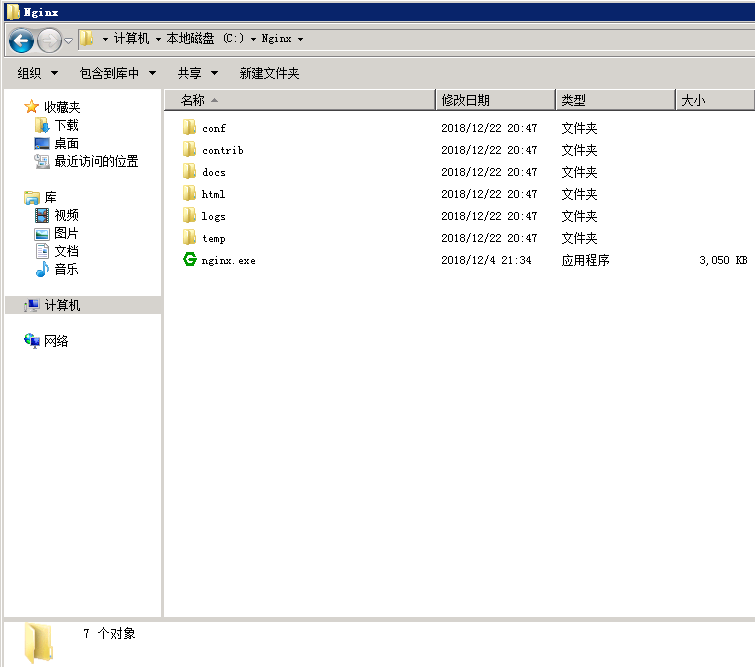Viewport: 755px width, 667px height.
Task: Open 视频 library
Action: pyautogui.click(x=66, y=215)
